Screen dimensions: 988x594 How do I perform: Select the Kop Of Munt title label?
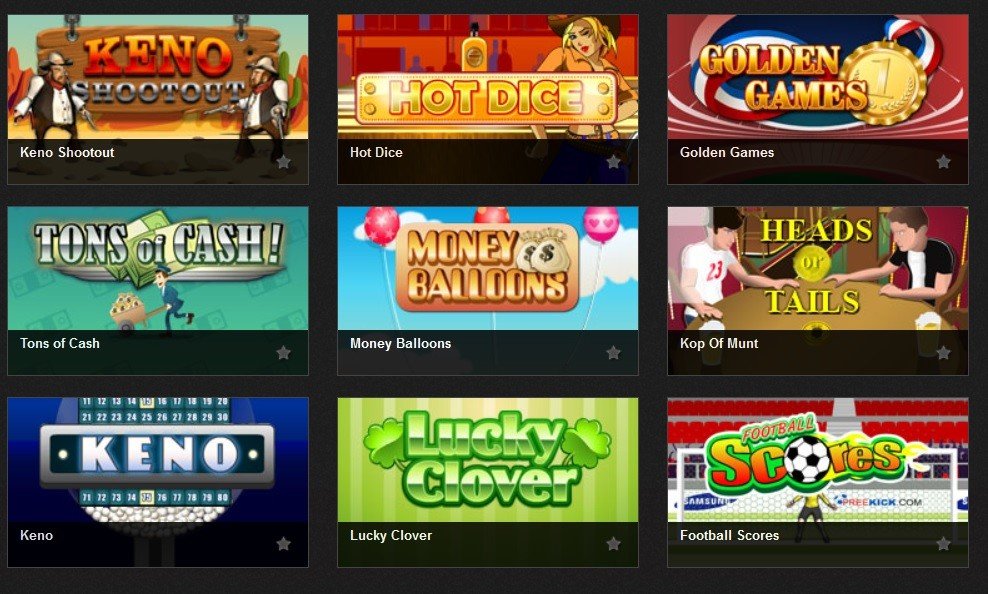719,343
